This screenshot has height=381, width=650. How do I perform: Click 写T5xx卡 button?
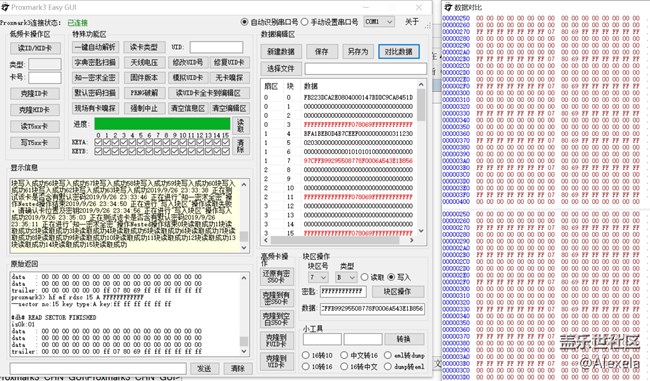35,143
